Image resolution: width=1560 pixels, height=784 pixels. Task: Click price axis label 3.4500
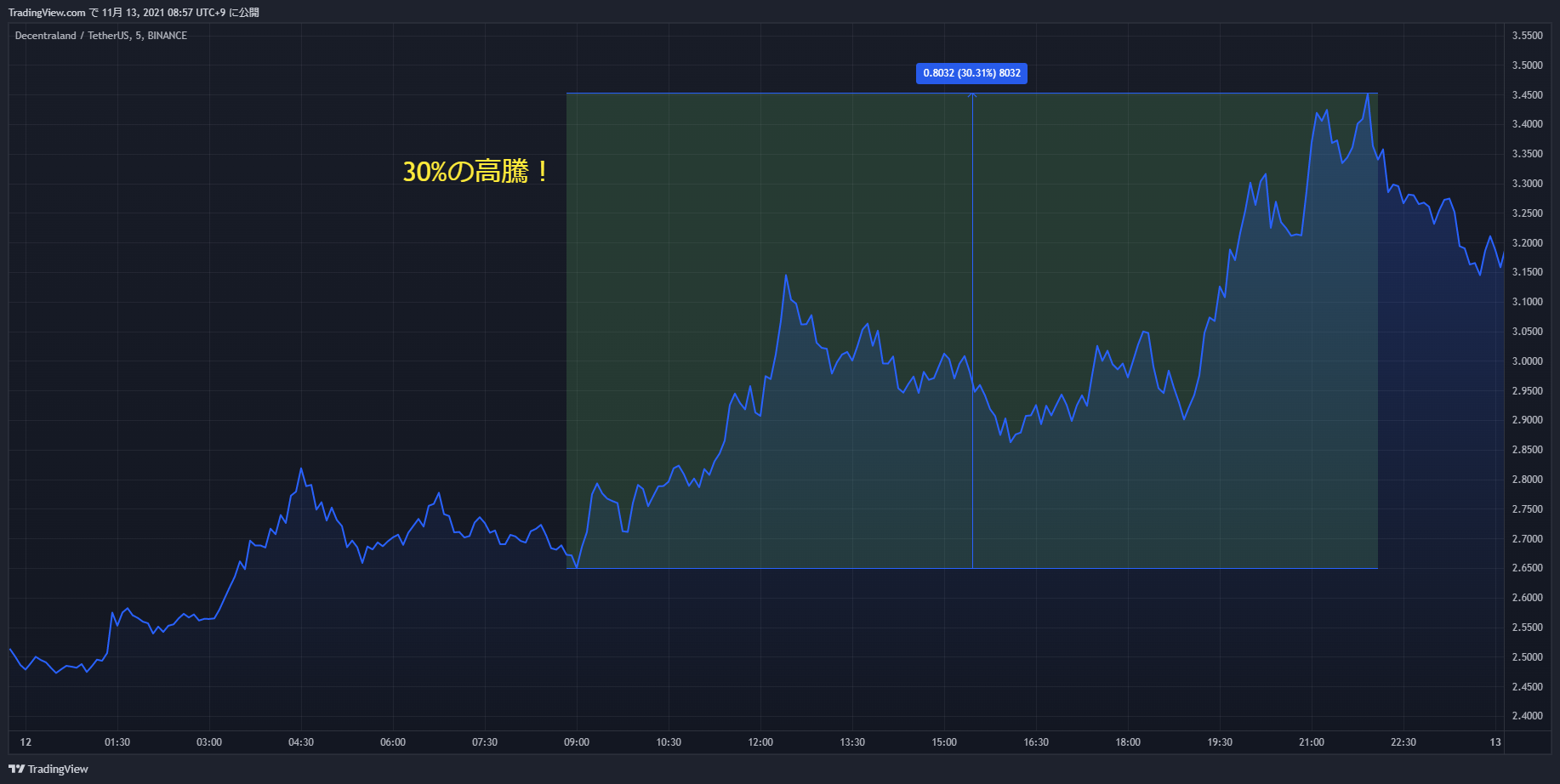[1527, 95]
